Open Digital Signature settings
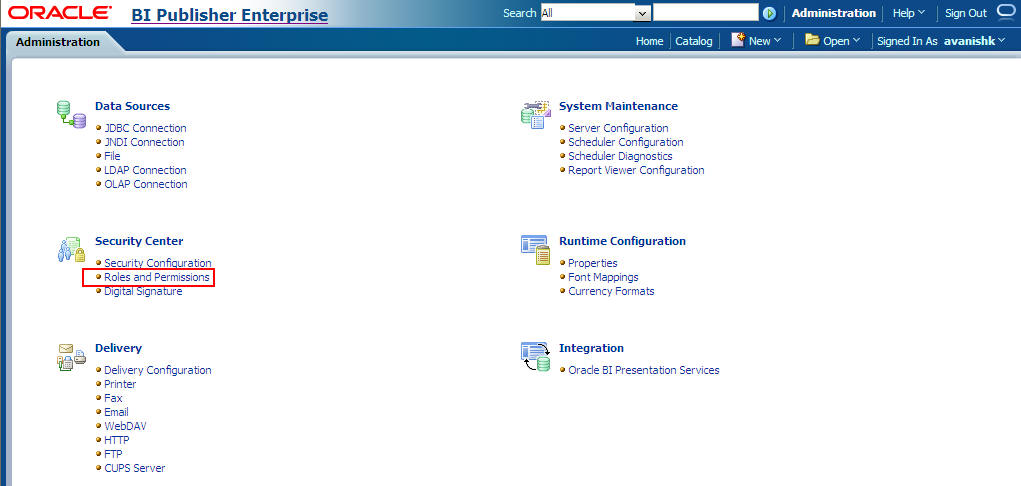This screenshot has height=486, width=1021. [x=143, y=291]
